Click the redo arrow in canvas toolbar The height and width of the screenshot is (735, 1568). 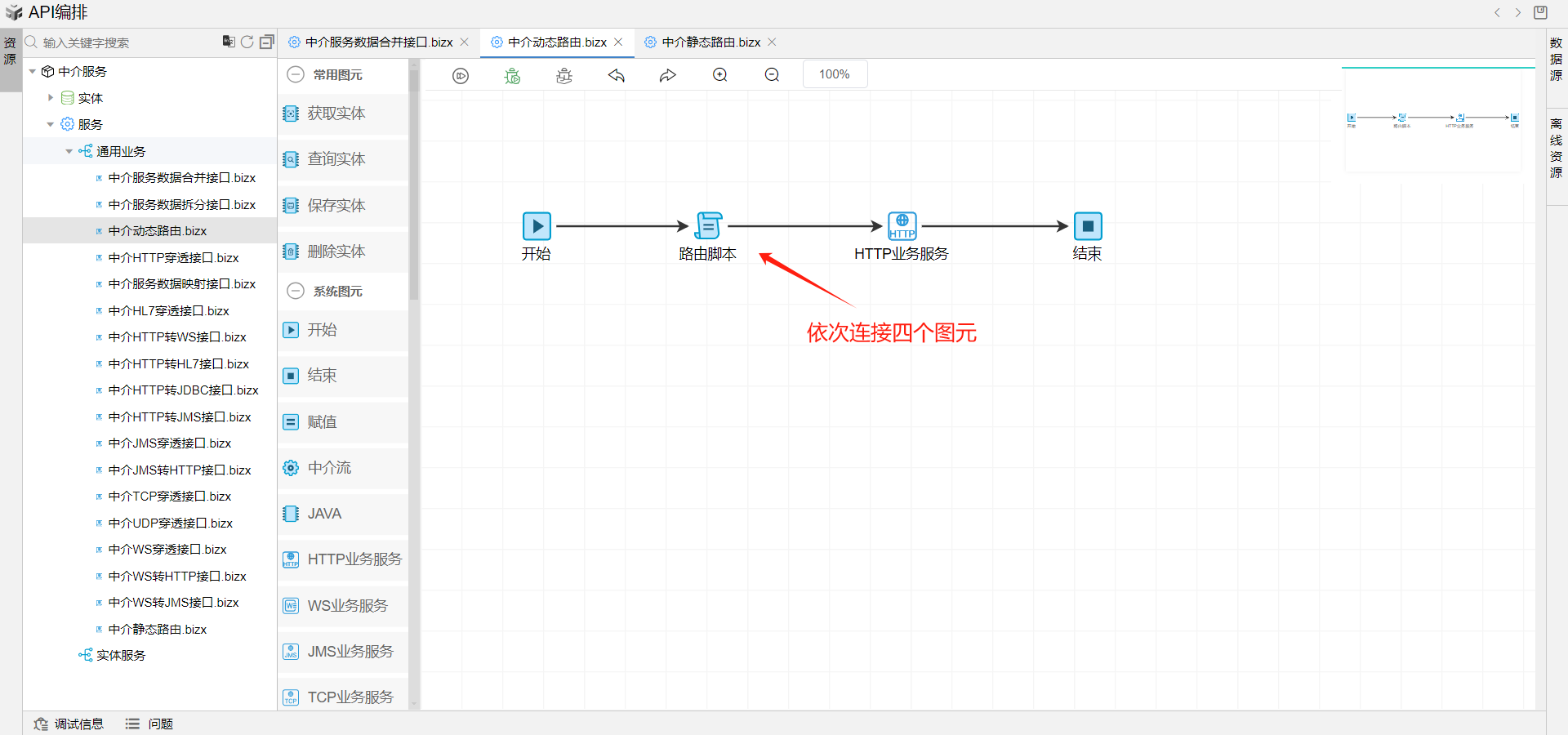(668, 75)
